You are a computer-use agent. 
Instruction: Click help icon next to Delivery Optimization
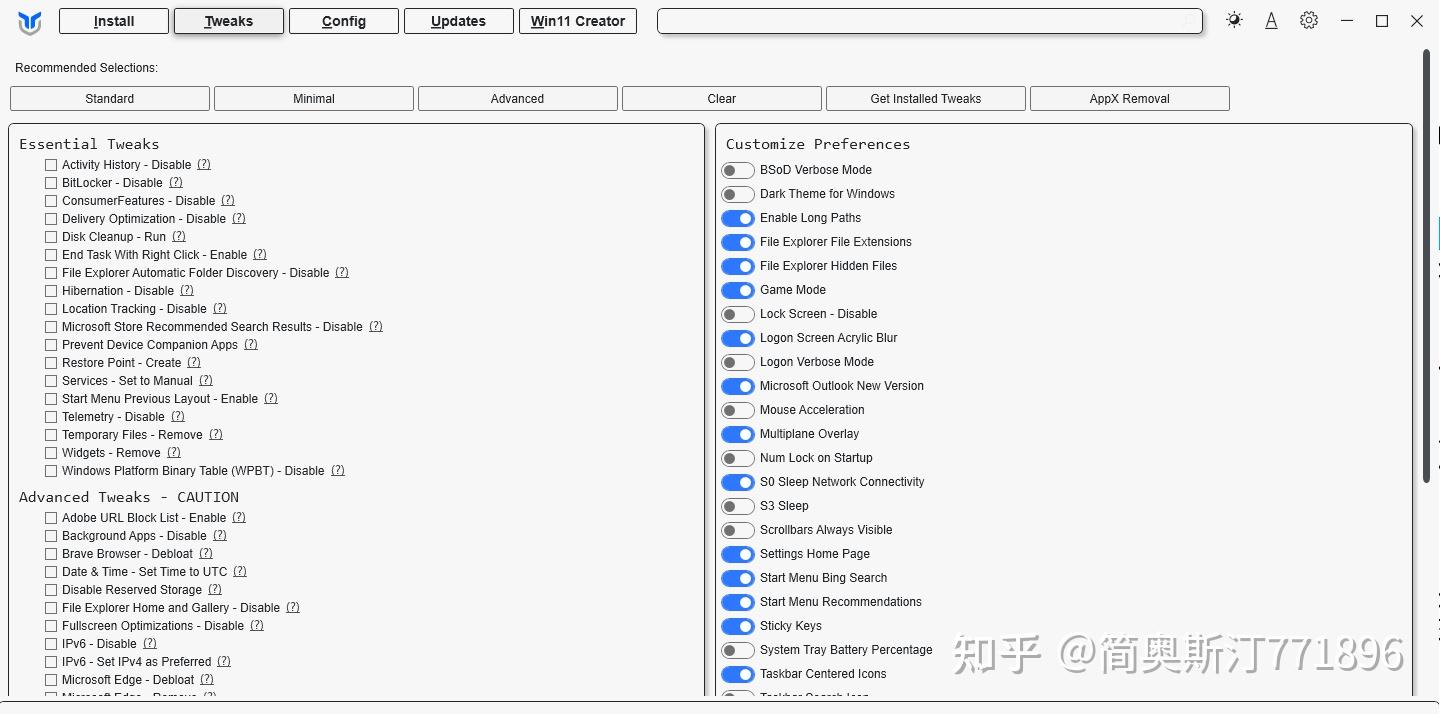click(239, 219)
